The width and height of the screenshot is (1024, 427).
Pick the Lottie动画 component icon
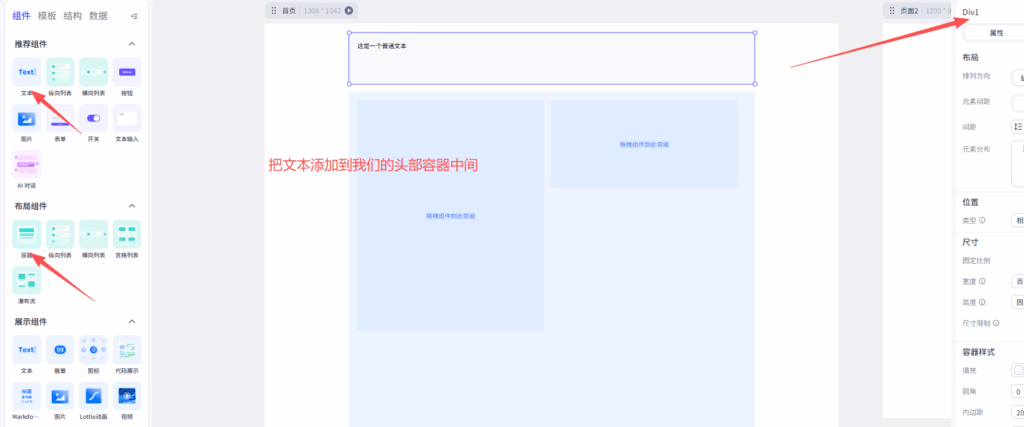pyautogui.click(x=94, y=396)
